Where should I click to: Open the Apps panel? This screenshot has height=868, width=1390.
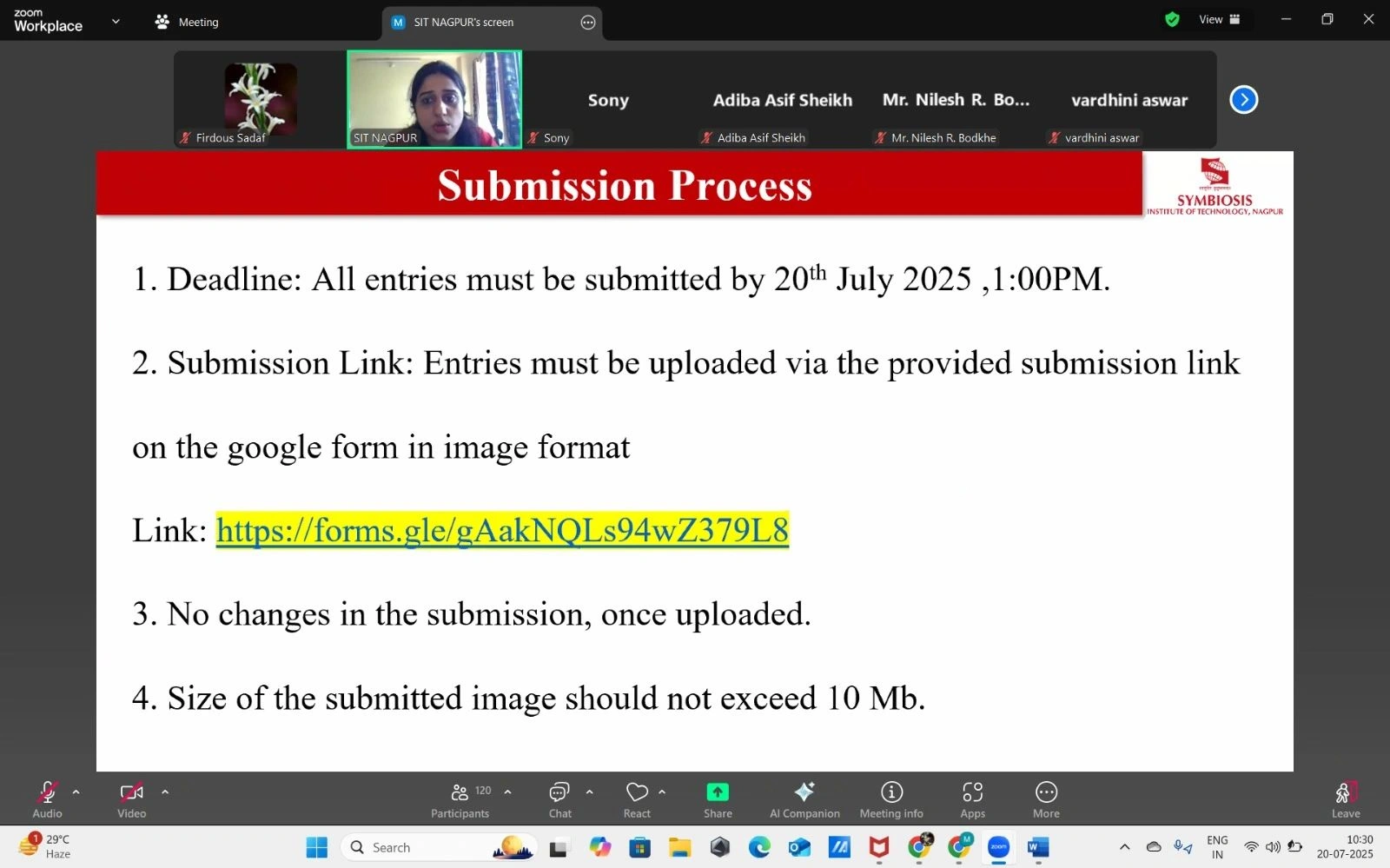click(x=972, y=792)
